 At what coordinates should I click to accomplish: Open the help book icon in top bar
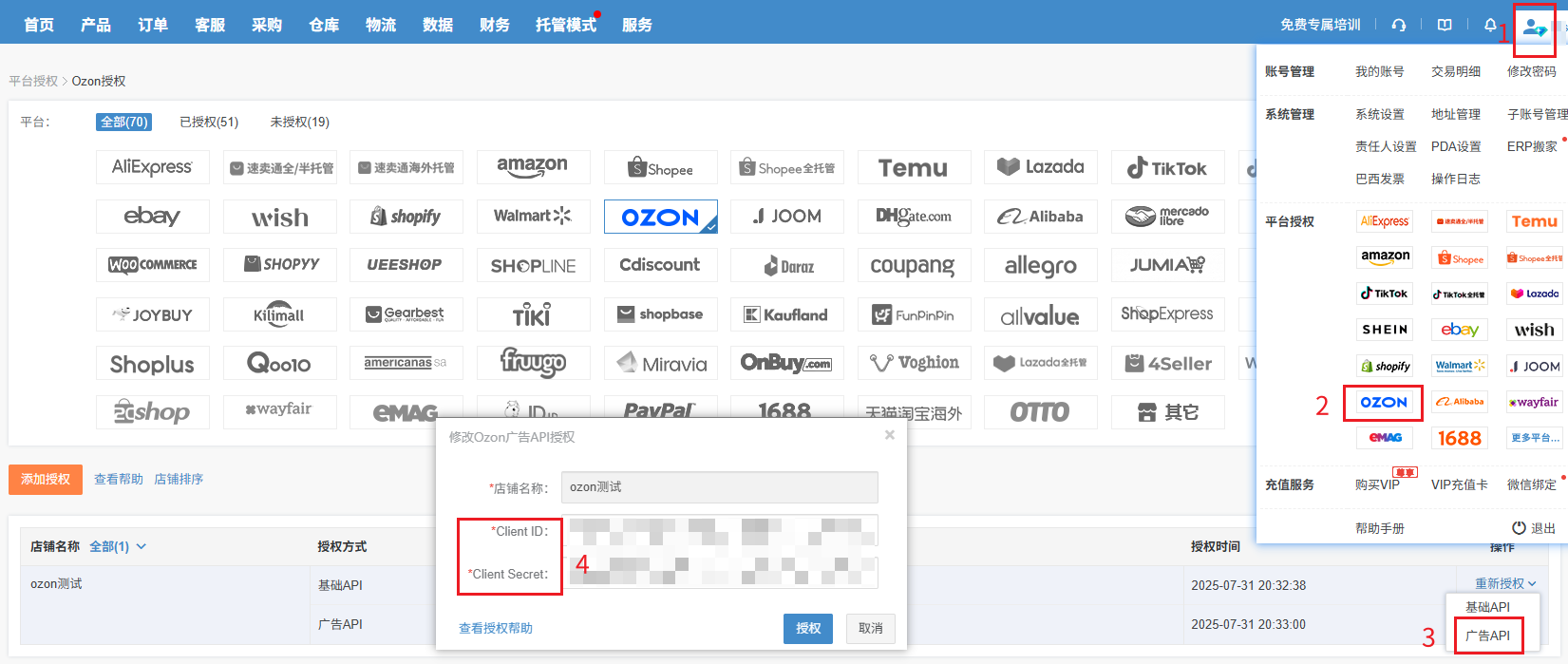pos(1445,25)
